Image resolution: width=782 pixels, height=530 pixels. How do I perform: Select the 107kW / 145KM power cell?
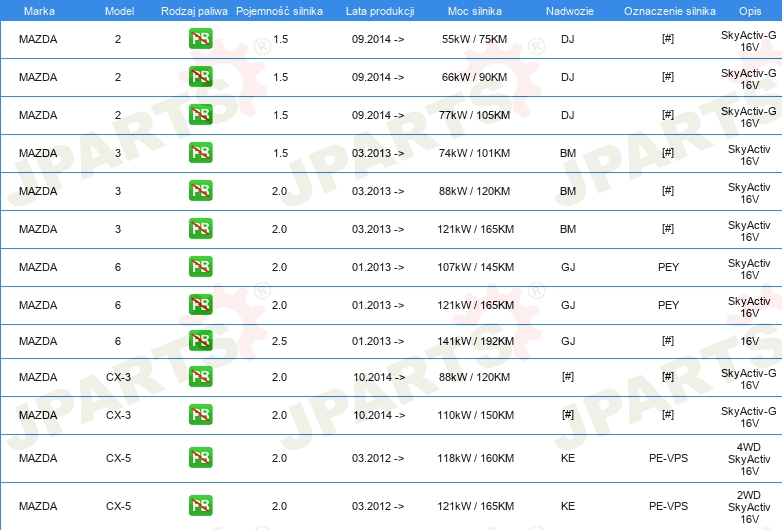(x=475, y=267)
